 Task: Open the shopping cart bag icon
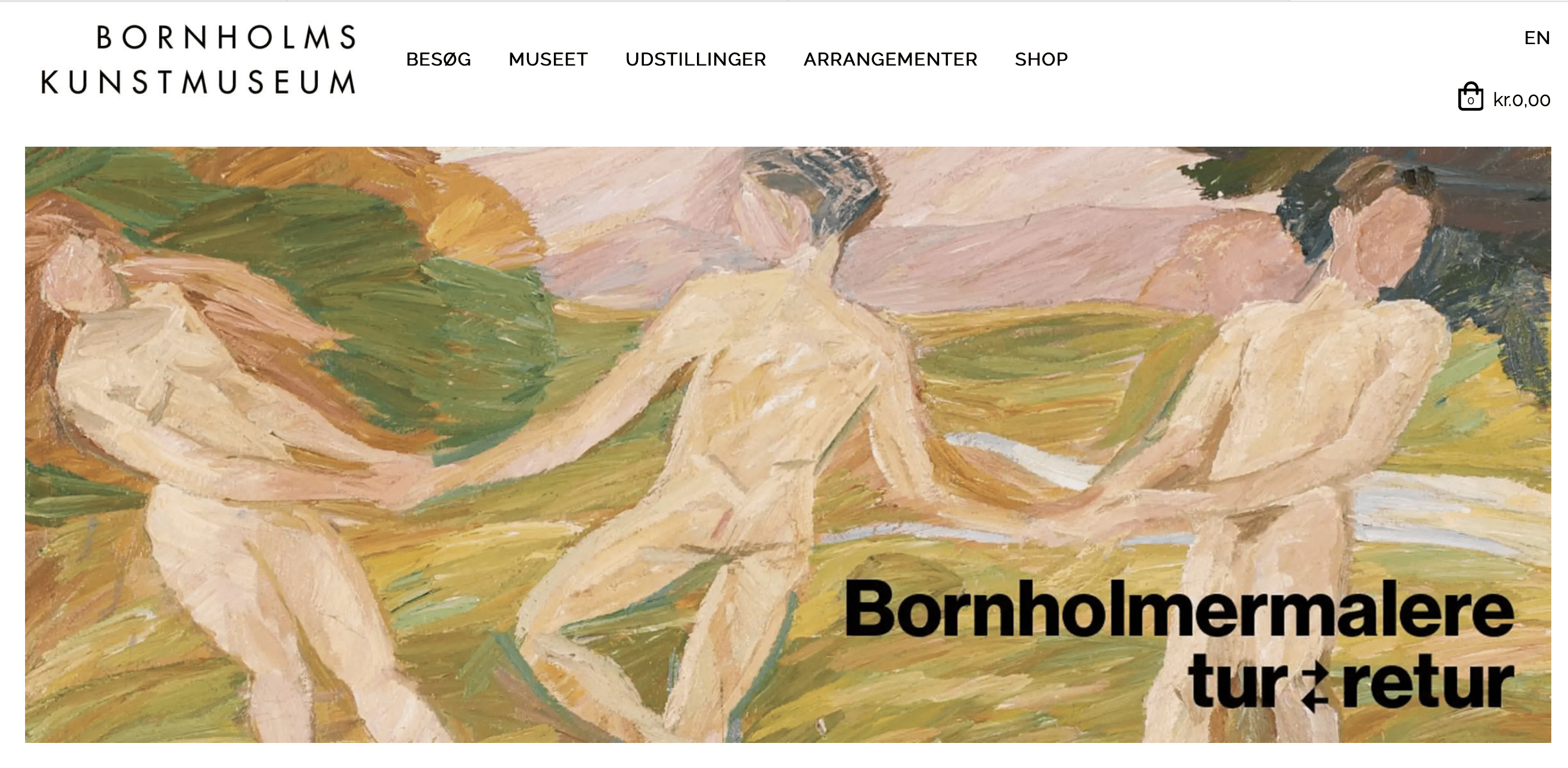[1470, 97]
